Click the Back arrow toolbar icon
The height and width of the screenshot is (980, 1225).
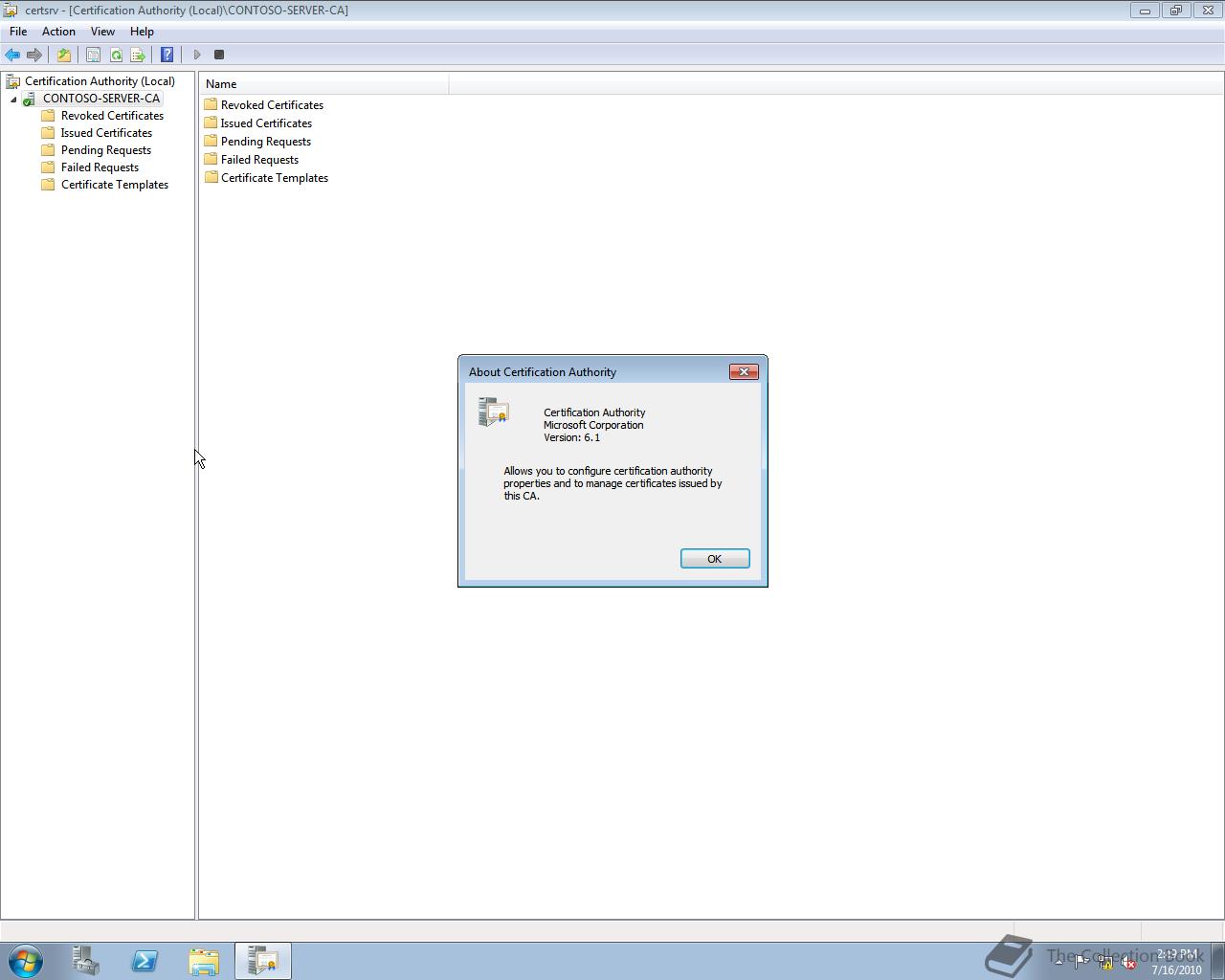point(12,55)
